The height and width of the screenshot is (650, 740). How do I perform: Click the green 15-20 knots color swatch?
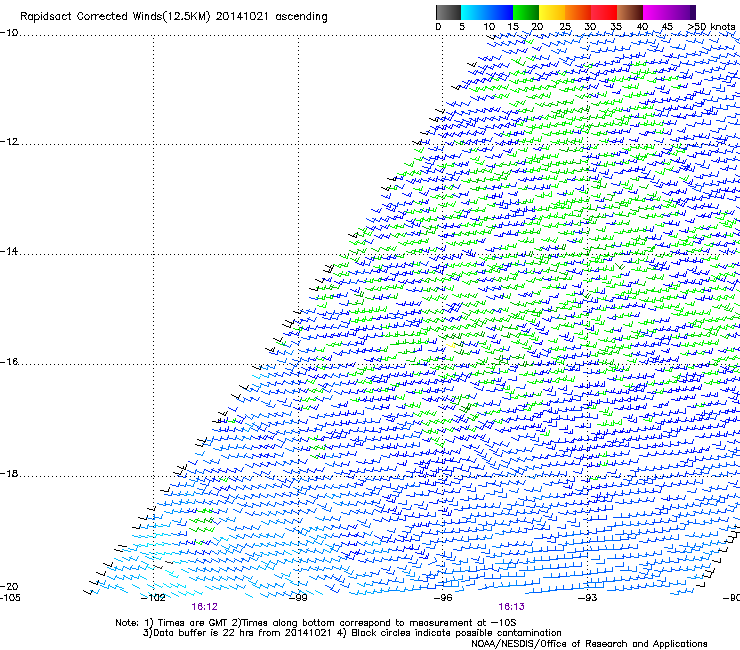coord(526,12)
